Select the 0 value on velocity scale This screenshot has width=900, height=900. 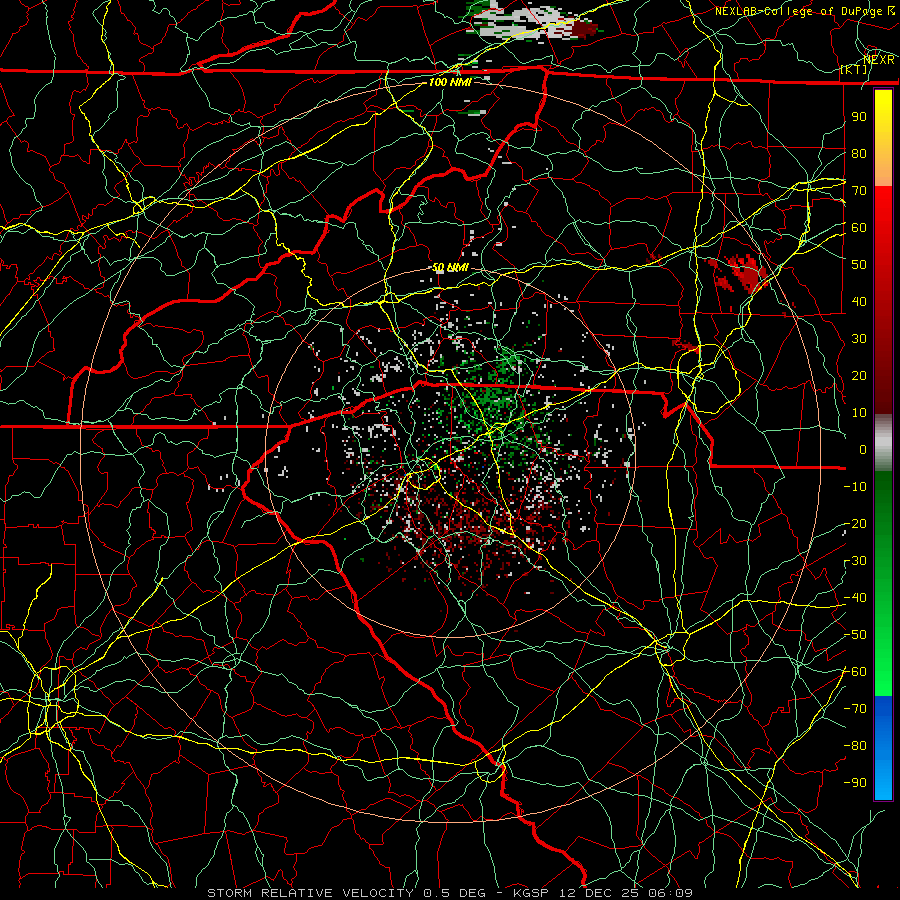(863, 449)
